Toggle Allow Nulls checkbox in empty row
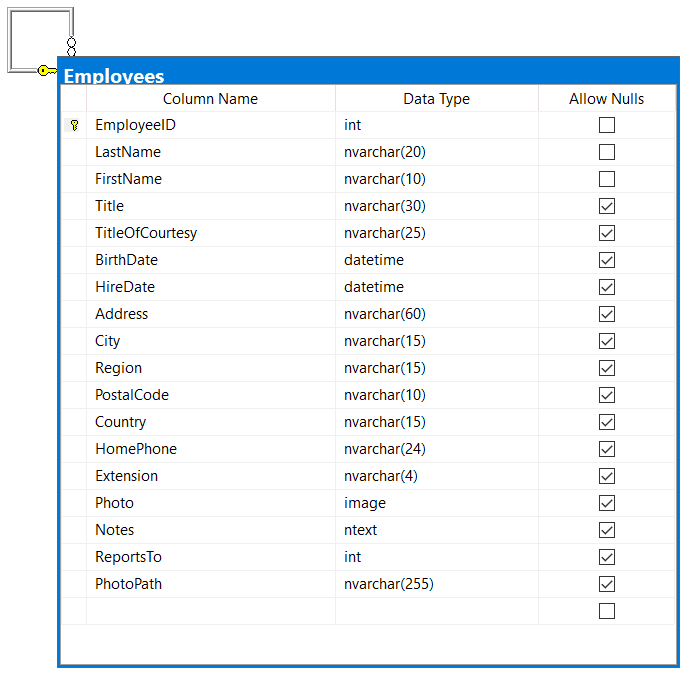The image size is (686, 673). point(607,612)
